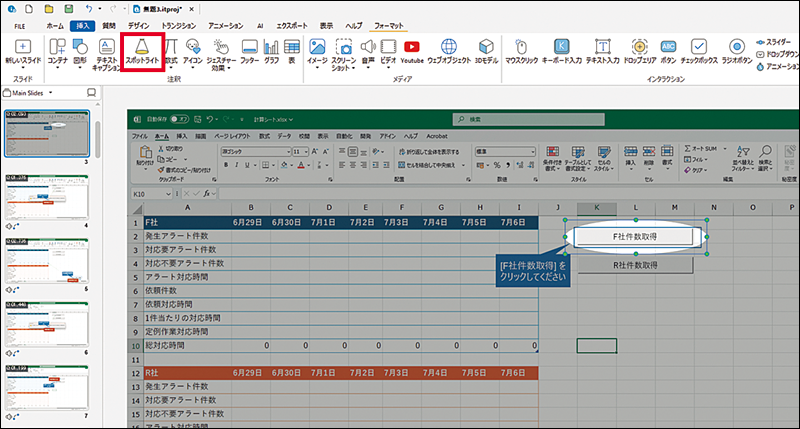Select slide 4 thumbnail in panel
Image resolution: width=800 pixels, height=429 pixels.
coord(45,198)
